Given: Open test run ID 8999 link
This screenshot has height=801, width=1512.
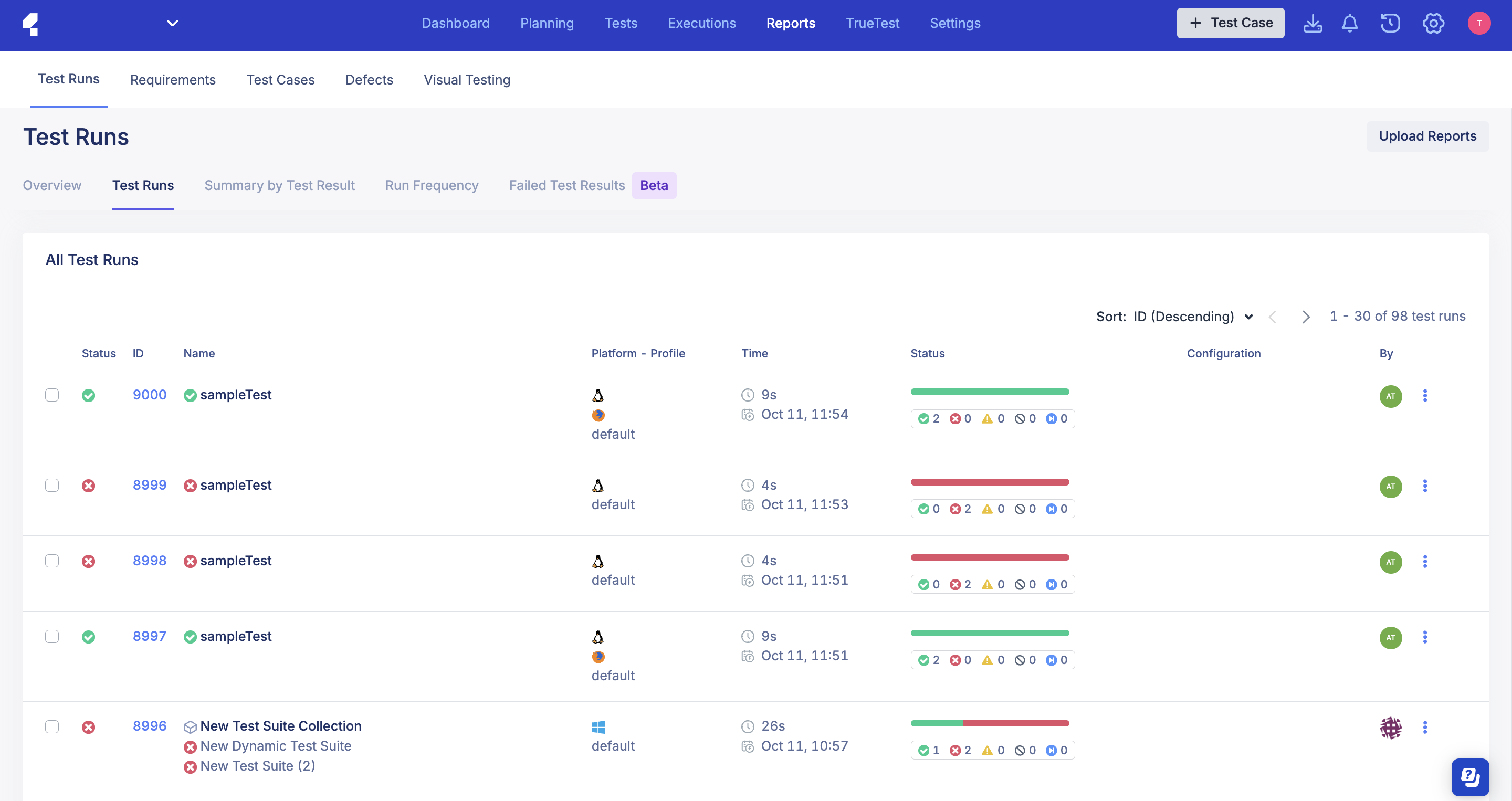Looking at the screenshot, I should (149, 486).
